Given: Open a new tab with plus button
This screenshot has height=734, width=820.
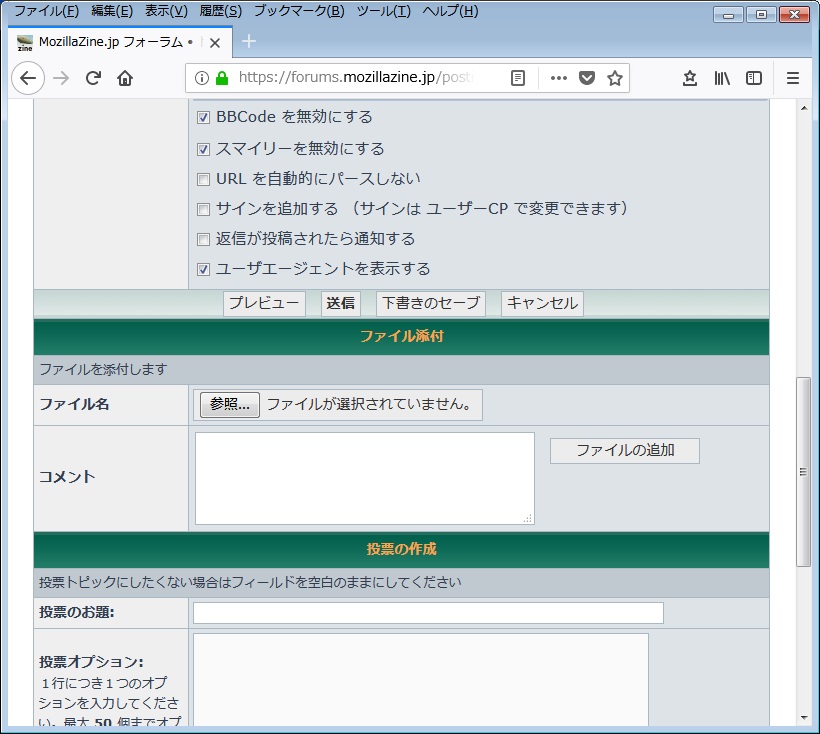Looking at the screenshot, I should pos(249,41).
